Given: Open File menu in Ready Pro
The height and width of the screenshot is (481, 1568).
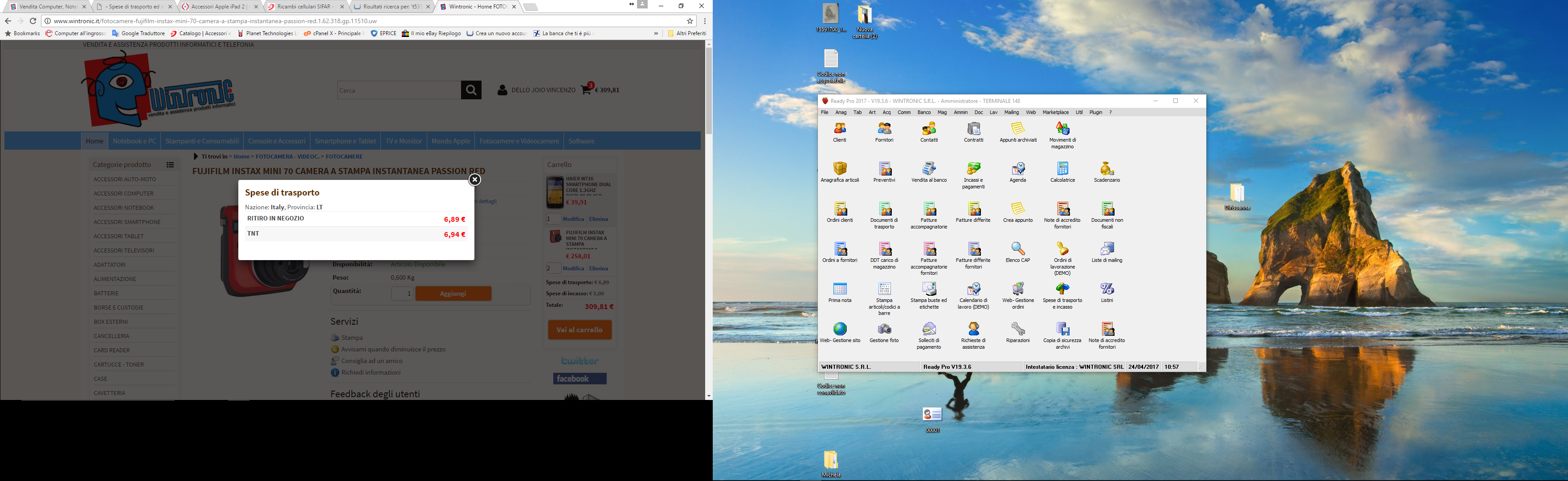Looking at the screenshot, I should 825,112.
